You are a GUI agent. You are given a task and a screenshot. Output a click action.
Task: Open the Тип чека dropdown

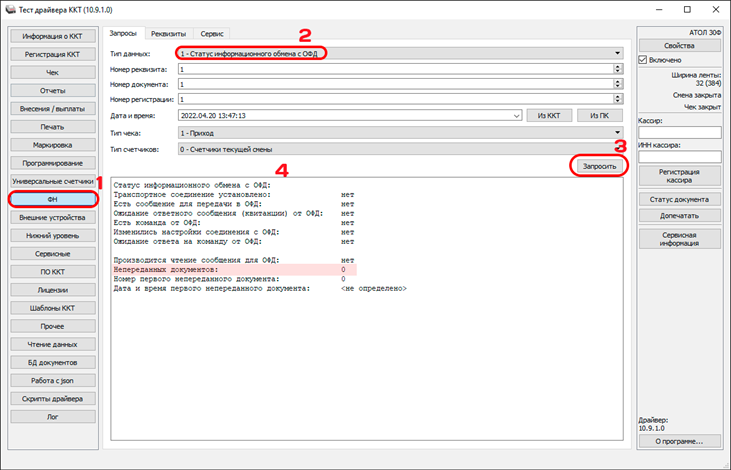tap(619, 132)
